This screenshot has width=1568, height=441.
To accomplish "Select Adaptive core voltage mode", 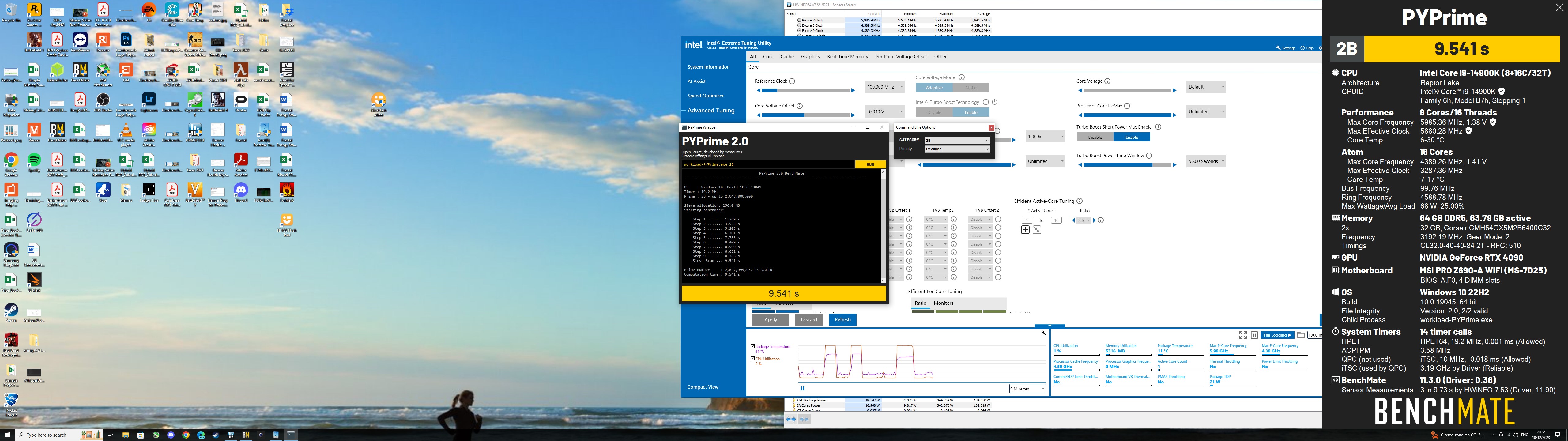I will pos(934,88).
